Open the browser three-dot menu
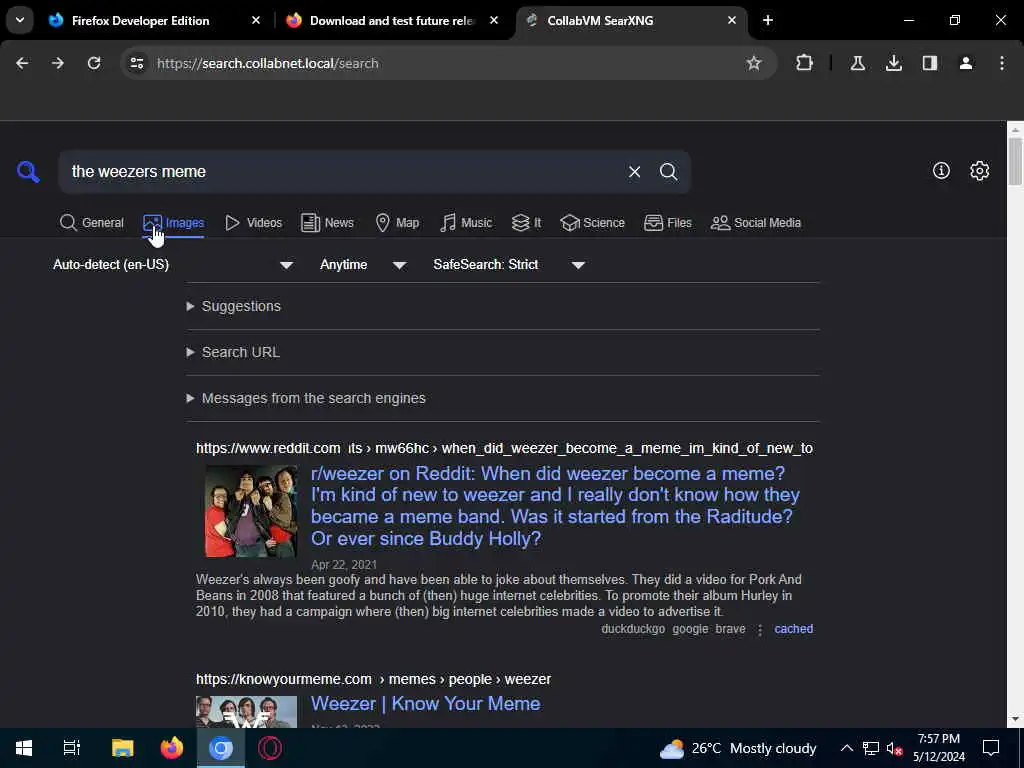Viewport: 1024px width, 768px height. [1002, 63]
